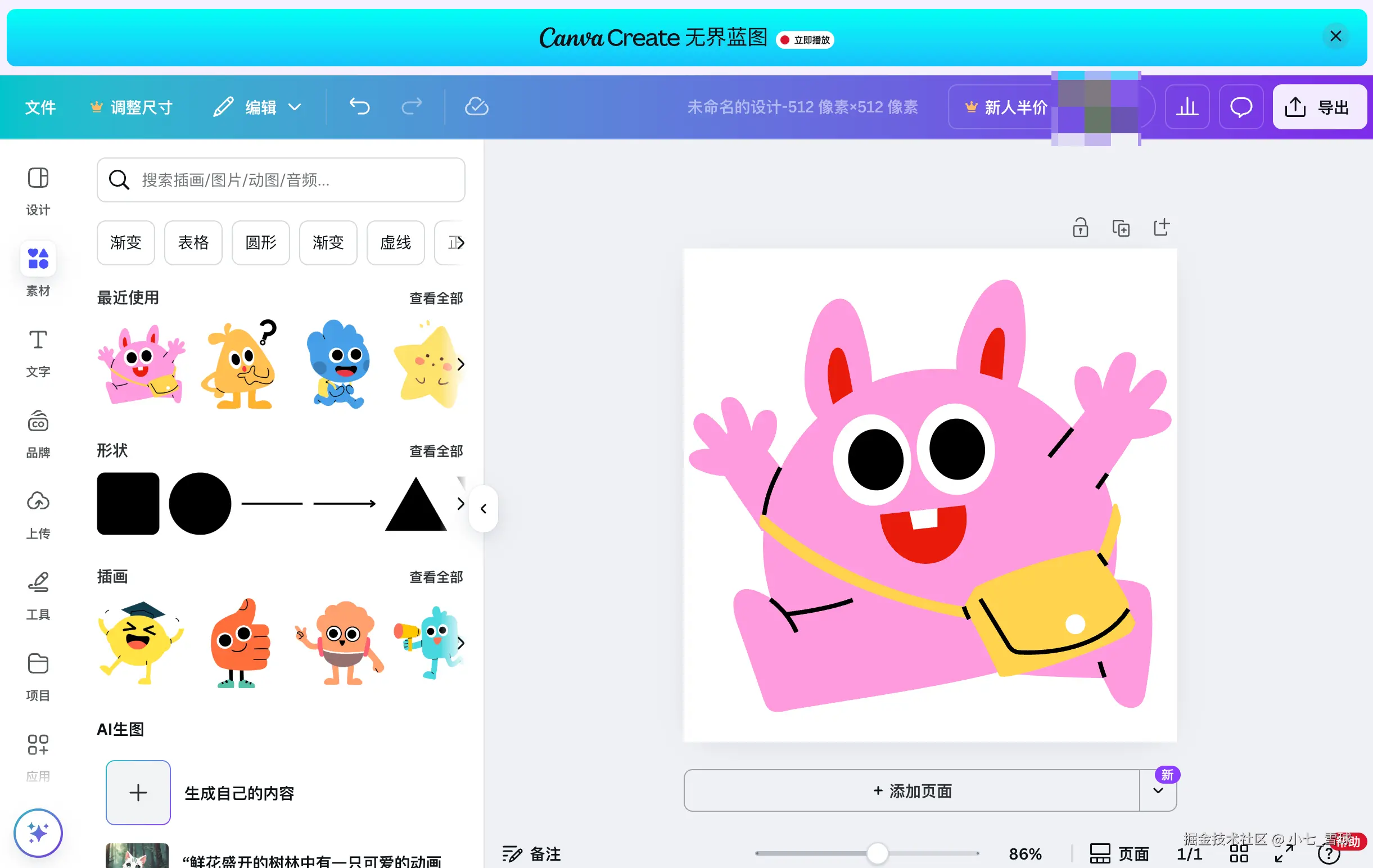
Task: Click the cloud save status icon
Action: (x=476, y=107)
